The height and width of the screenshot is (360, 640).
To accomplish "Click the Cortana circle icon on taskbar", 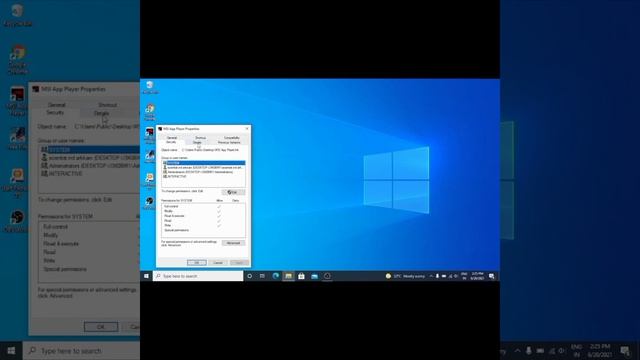I will click(x=249, y=276).
